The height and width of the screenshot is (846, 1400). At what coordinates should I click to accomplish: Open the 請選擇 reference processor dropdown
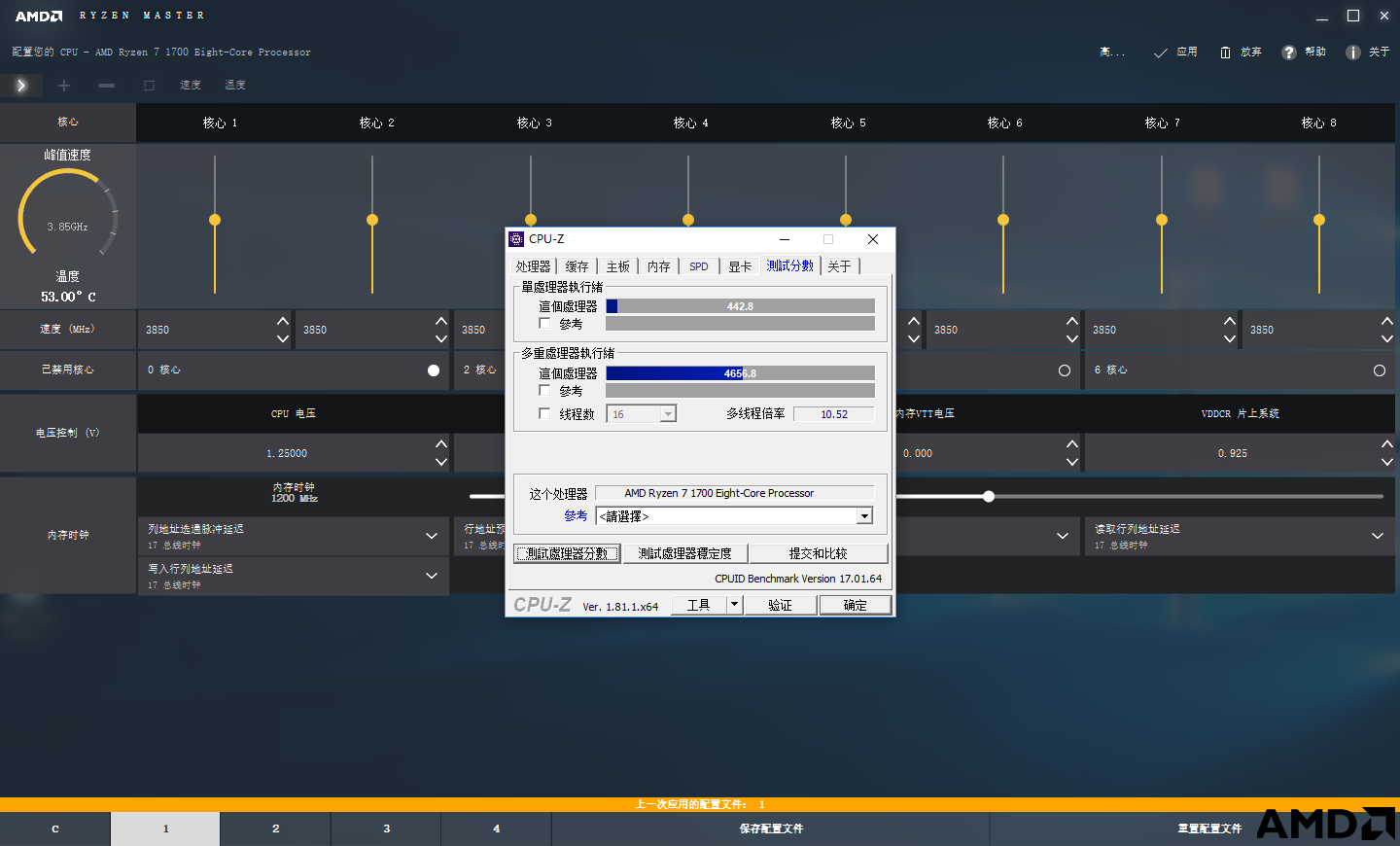click(864, 516)
